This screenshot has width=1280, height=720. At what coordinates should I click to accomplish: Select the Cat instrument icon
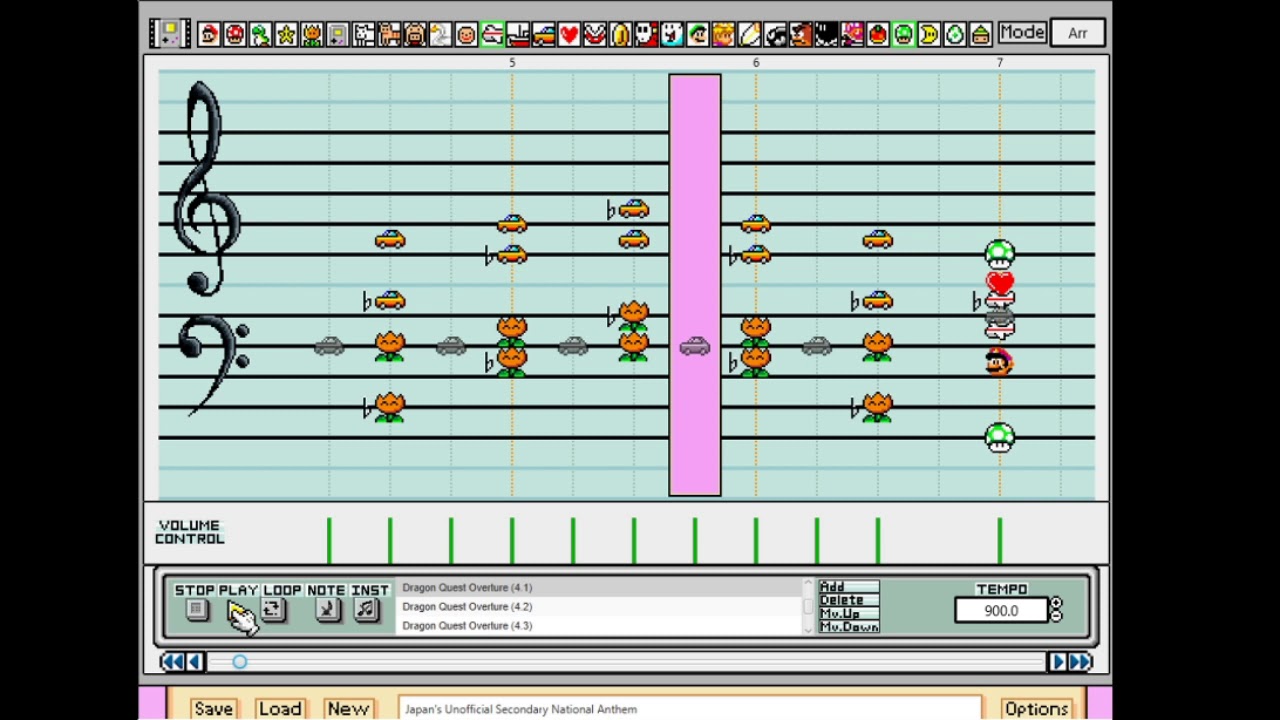pyautogui.click(x=389, y=35)
